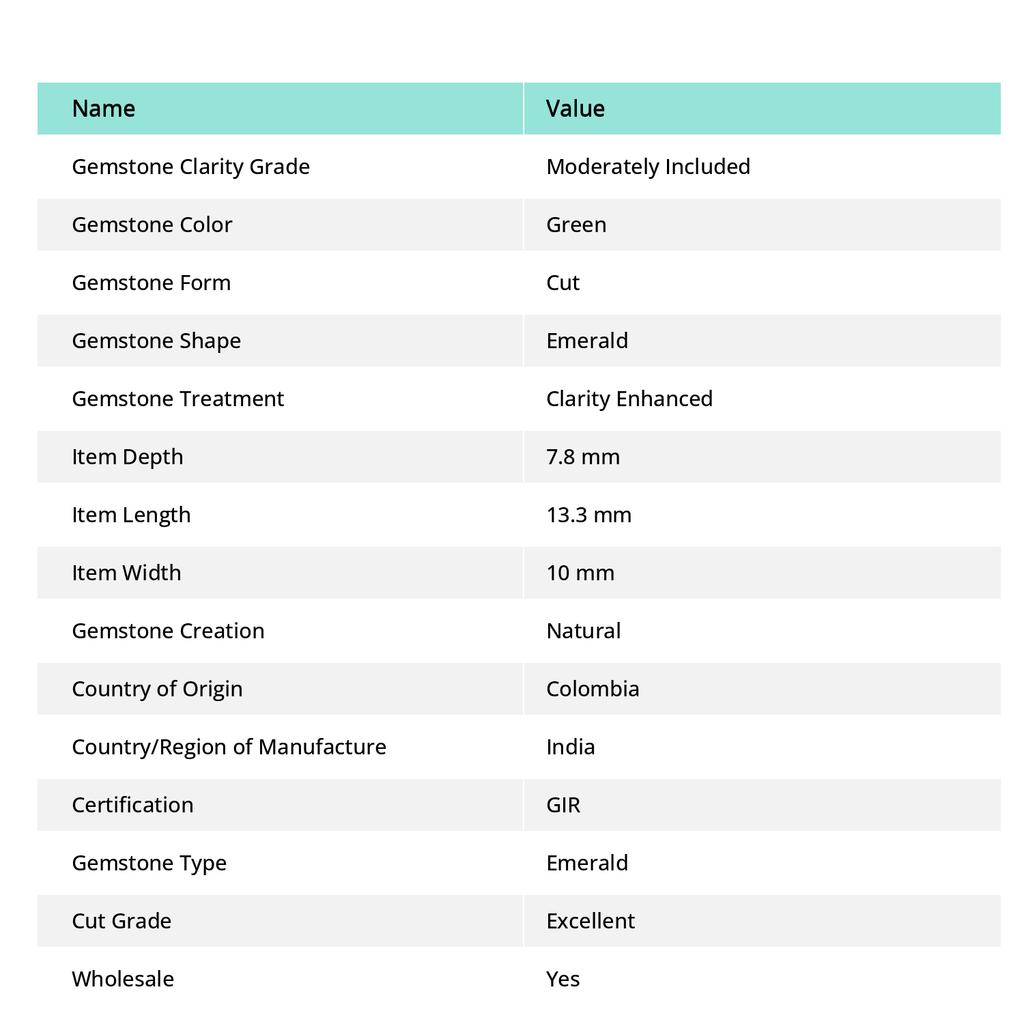The image size is (1024, 1024).
Task: Select the Item Width label
Action: 127,573
